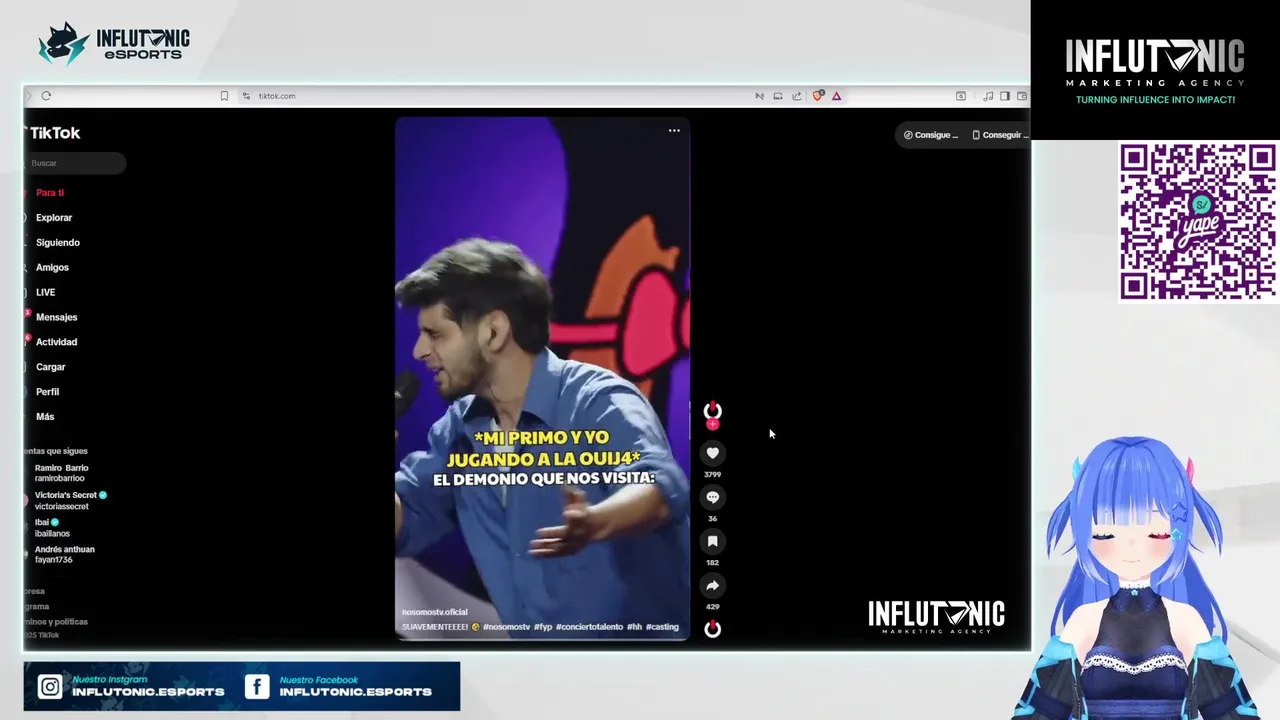Click the picture-in-picture icon in address bar
This screenshot has width=1280, height=720.
pyautogui.click(x=777, y=96)
